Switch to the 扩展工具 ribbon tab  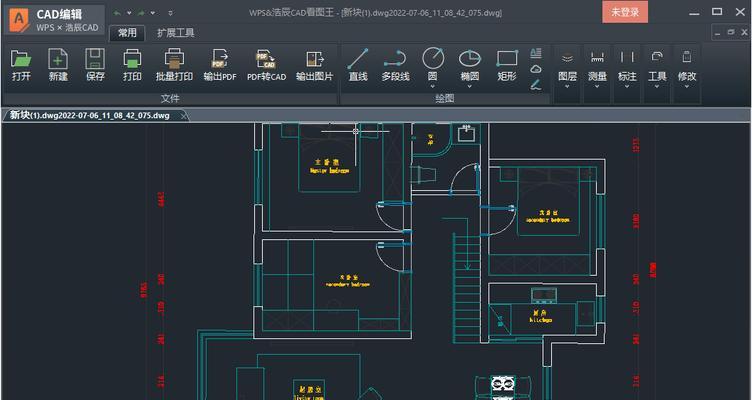pyautogui.click(x=176, y=33)
